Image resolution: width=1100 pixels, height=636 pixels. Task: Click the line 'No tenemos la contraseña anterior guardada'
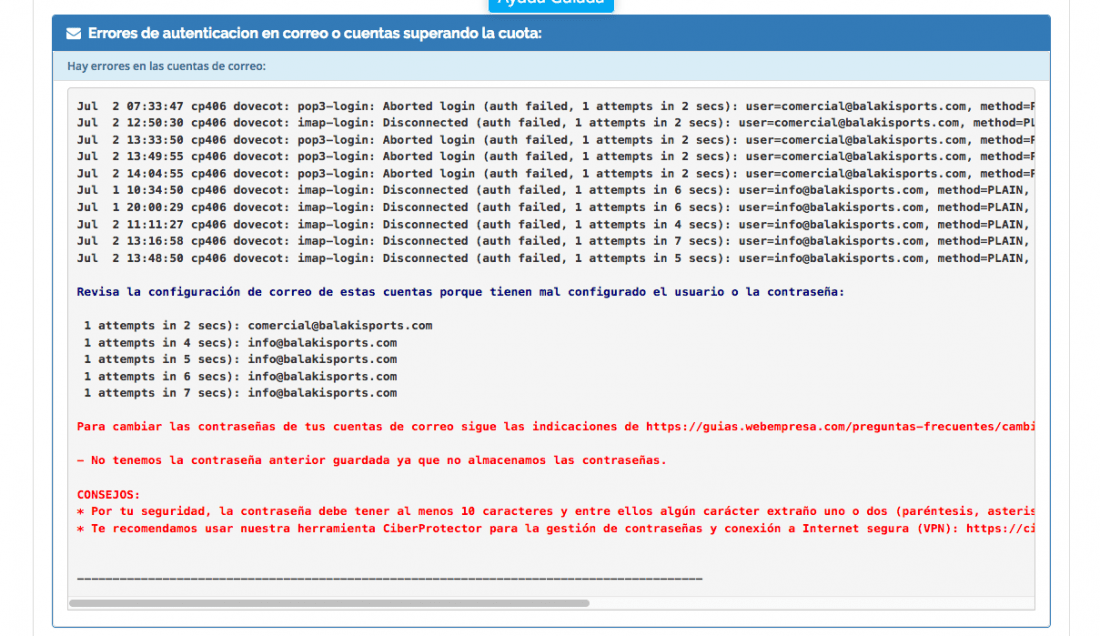click(x=372, y=461)
